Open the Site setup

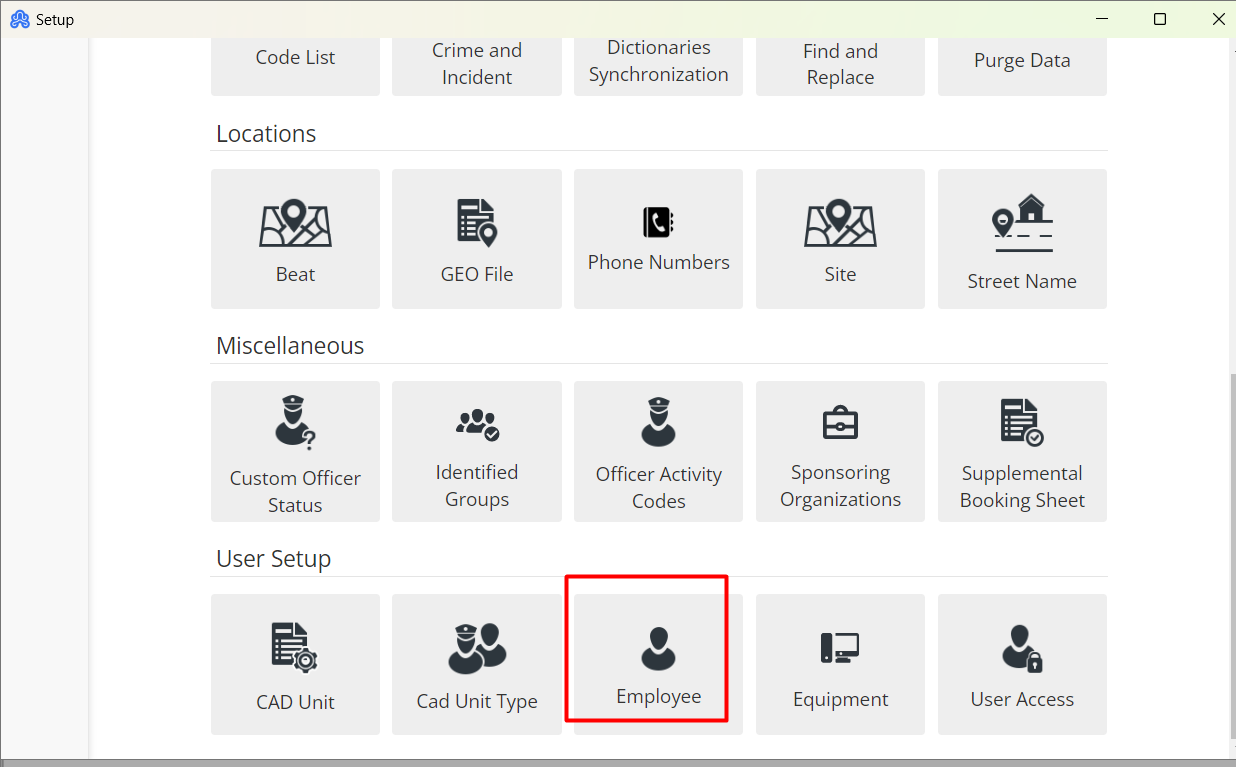coord(840,239)
